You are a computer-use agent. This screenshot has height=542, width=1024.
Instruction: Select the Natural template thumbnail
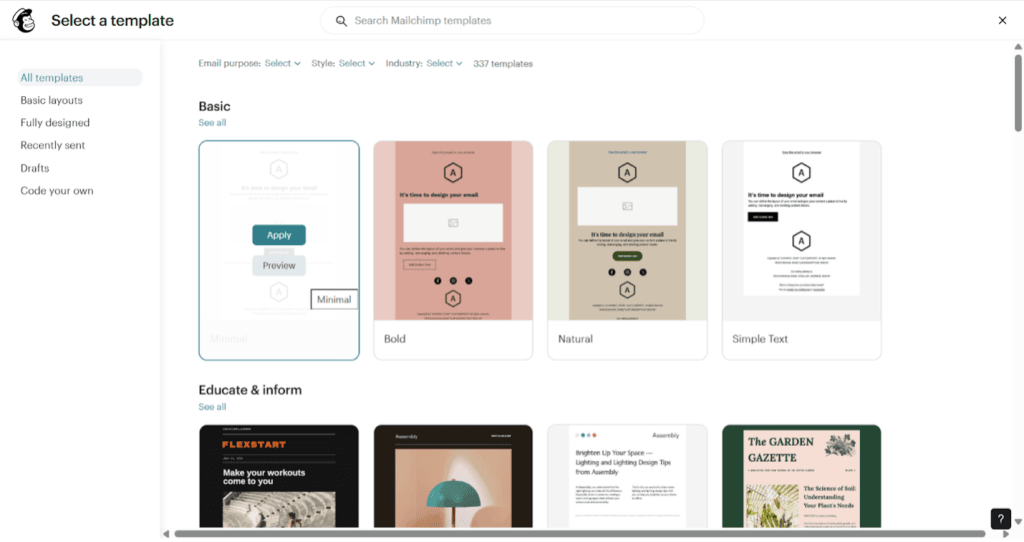[x=628, y=231]
